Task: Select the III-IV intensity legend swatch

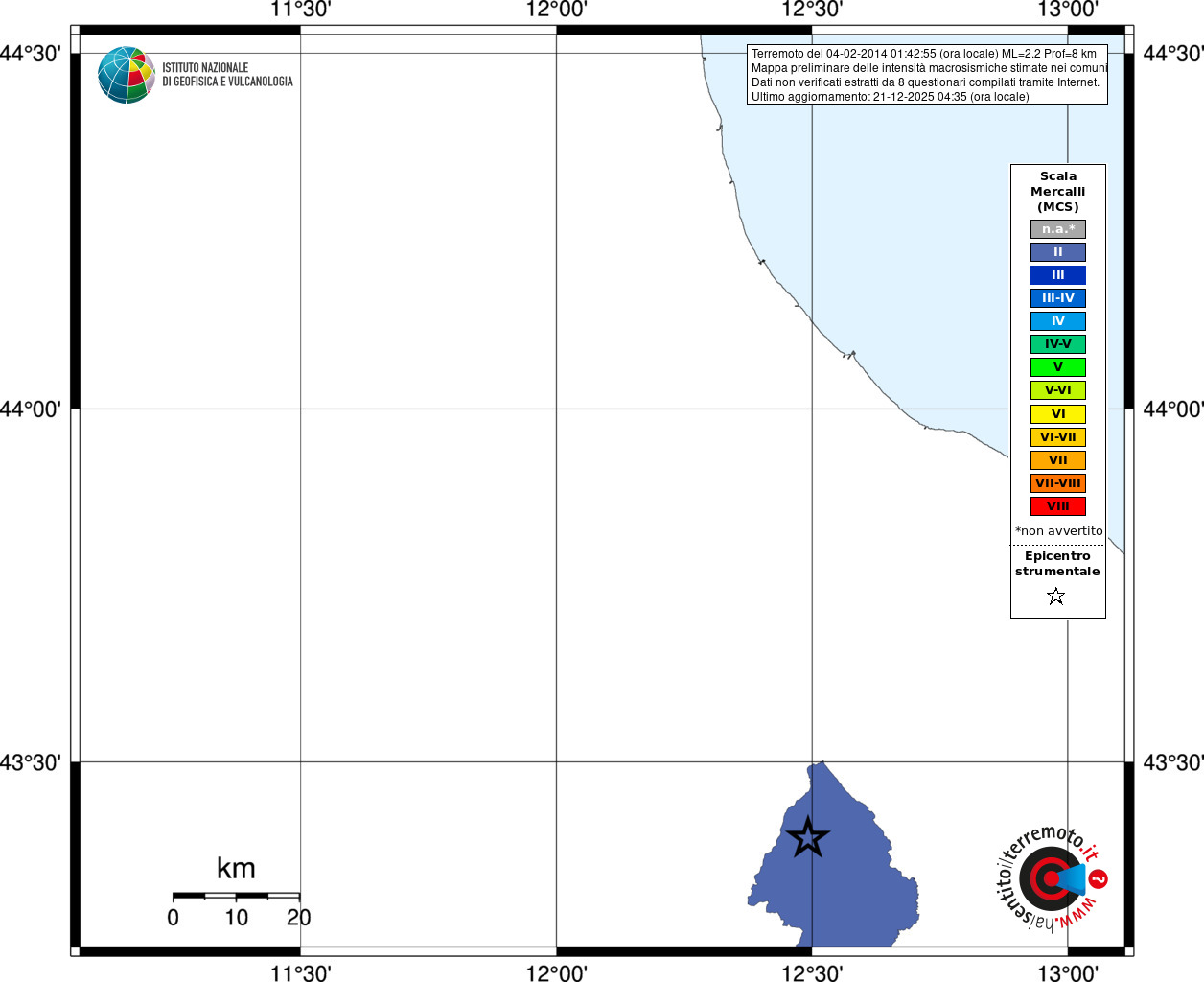Action: (x=1058, y=298)
